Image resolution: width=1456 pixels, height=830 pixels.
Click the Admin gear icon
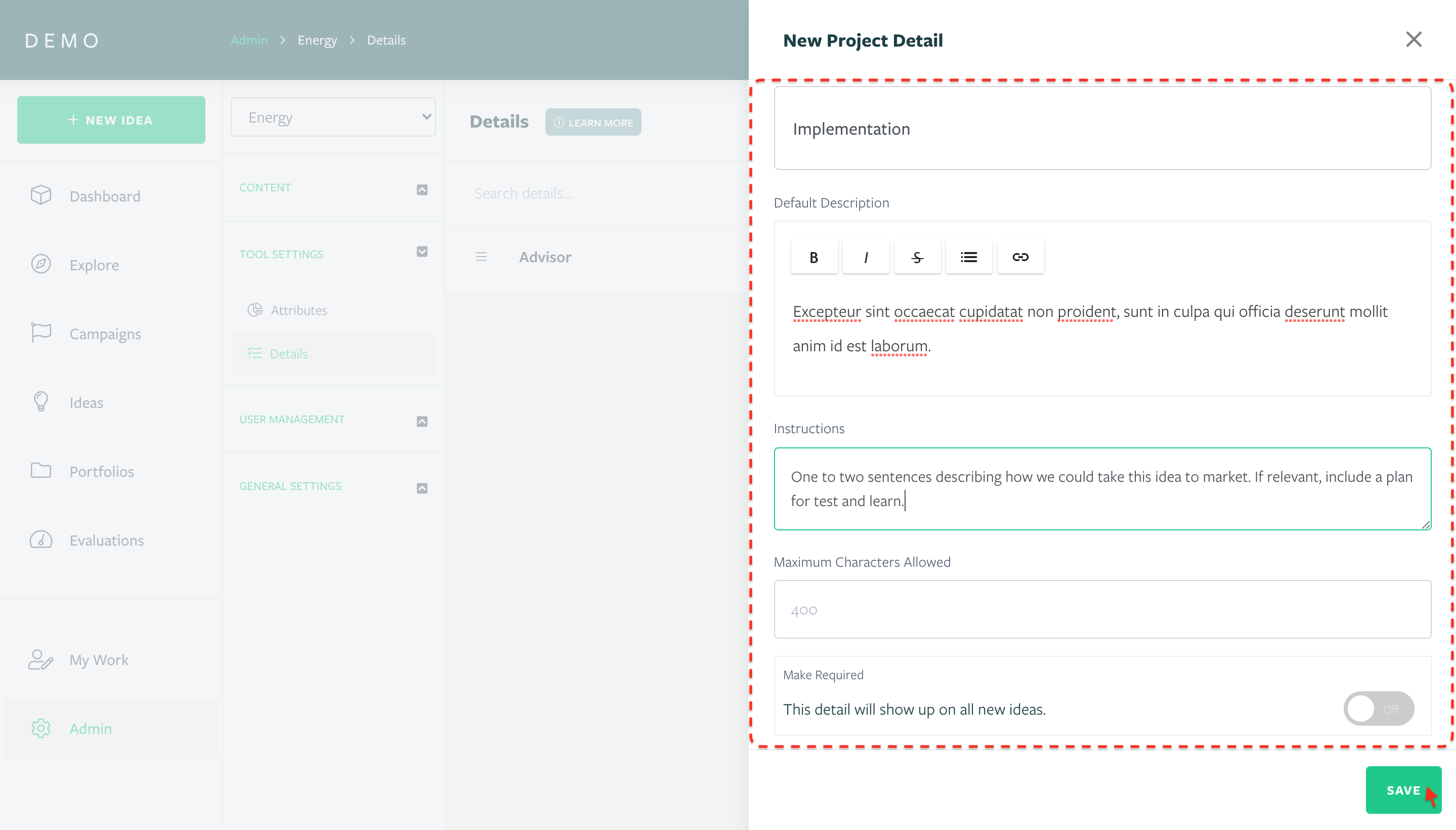(x=41, y=729)
